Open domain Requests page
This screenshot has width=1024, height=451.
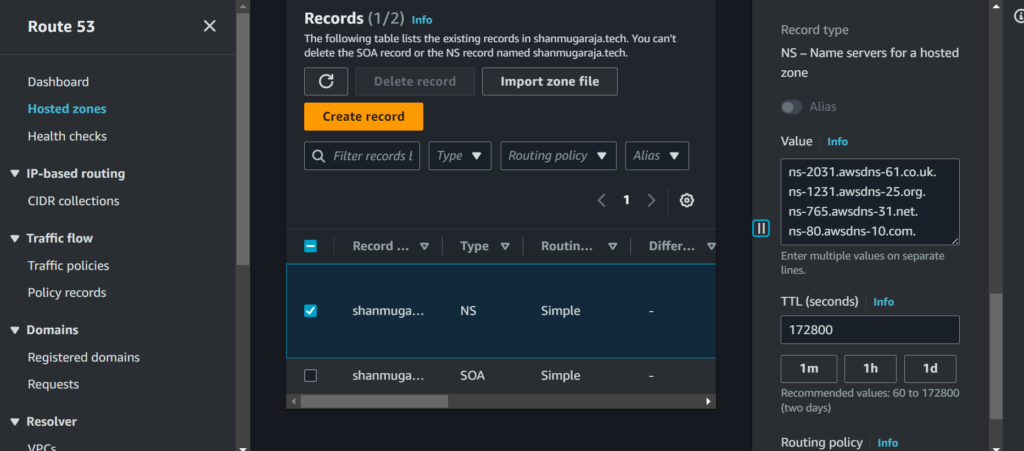(x=53, y=384)
